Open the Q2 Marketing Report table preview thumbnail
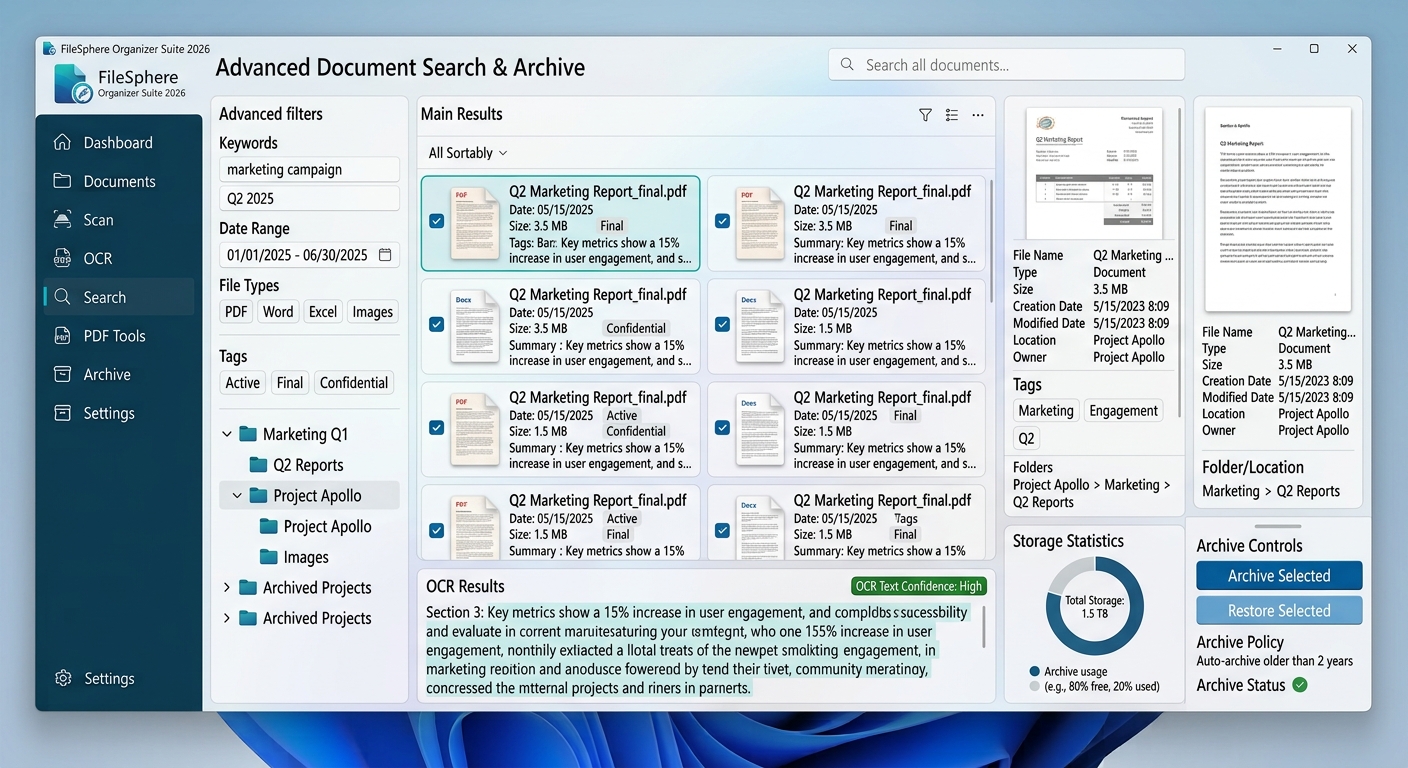This screenshot has height=768, width=1408. click(x=1097, y=174)
